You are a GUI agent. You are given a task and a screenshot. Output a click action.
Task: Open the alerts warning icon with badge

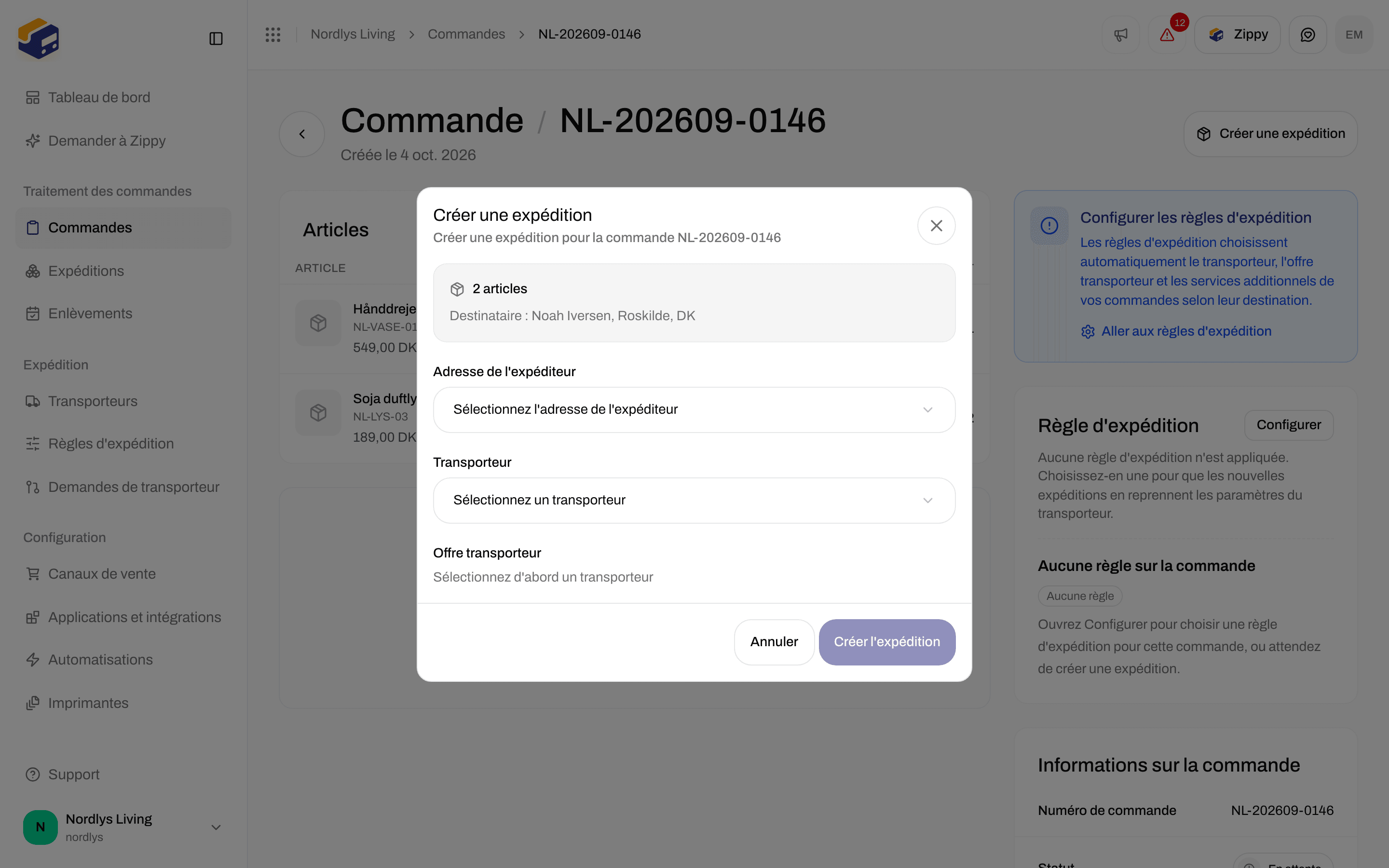1167,35
